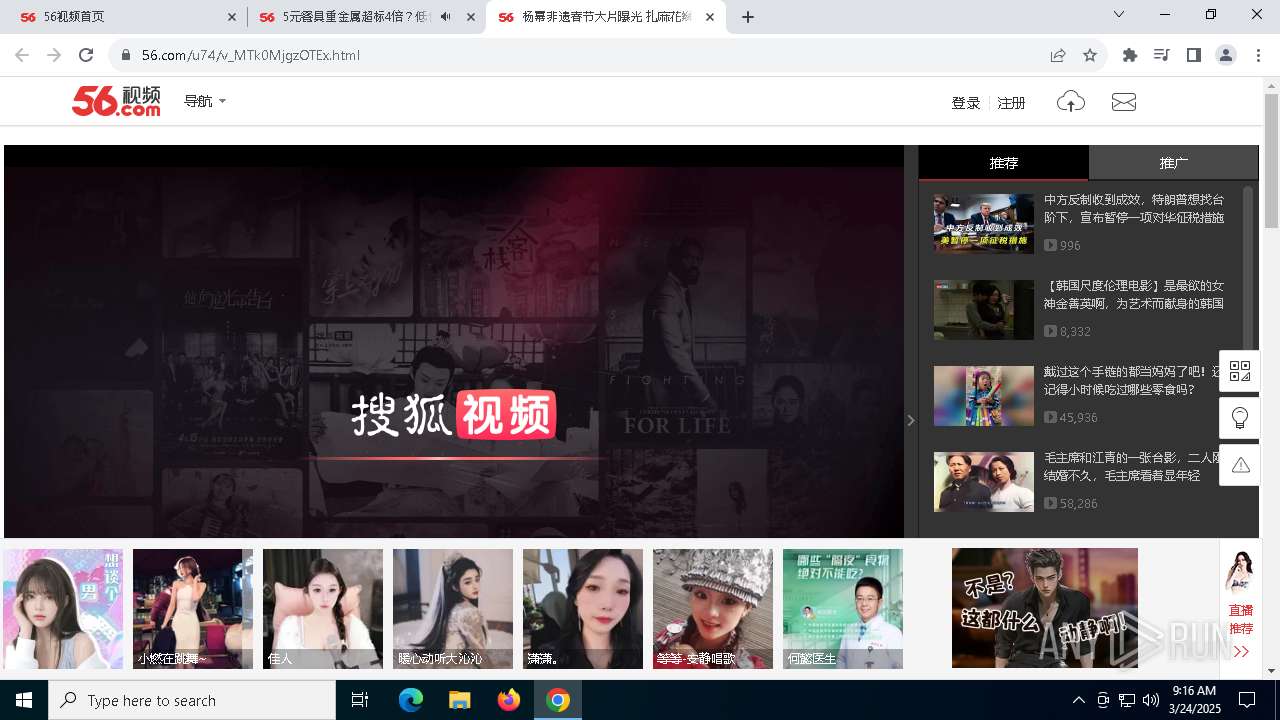Image resolution: width=1280 pixels, height=720 pixels.
Task: Open Chrome extensions puzzle icon
Action: (1130, 55)
